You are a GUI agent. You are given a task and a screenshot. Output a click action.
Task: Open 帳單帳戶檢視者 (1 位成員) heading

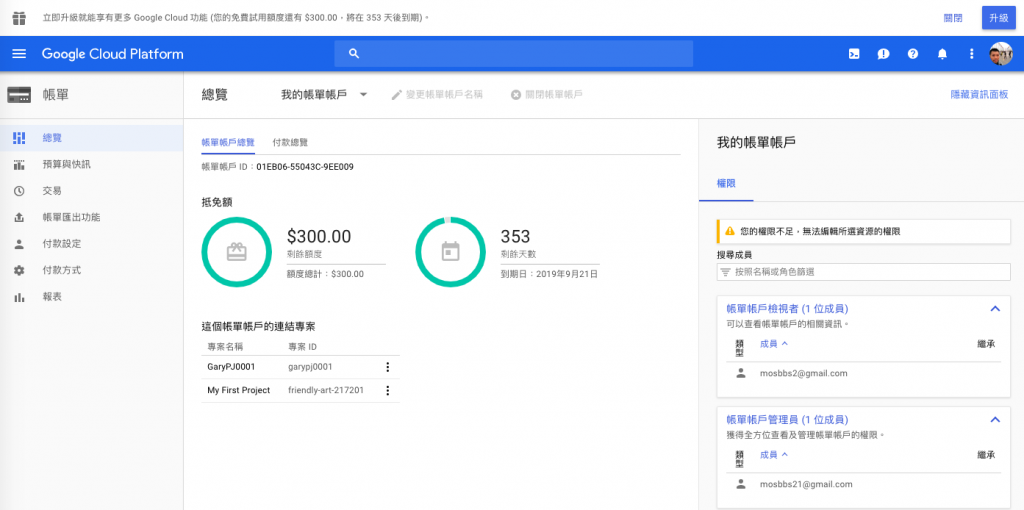(788, 308)
